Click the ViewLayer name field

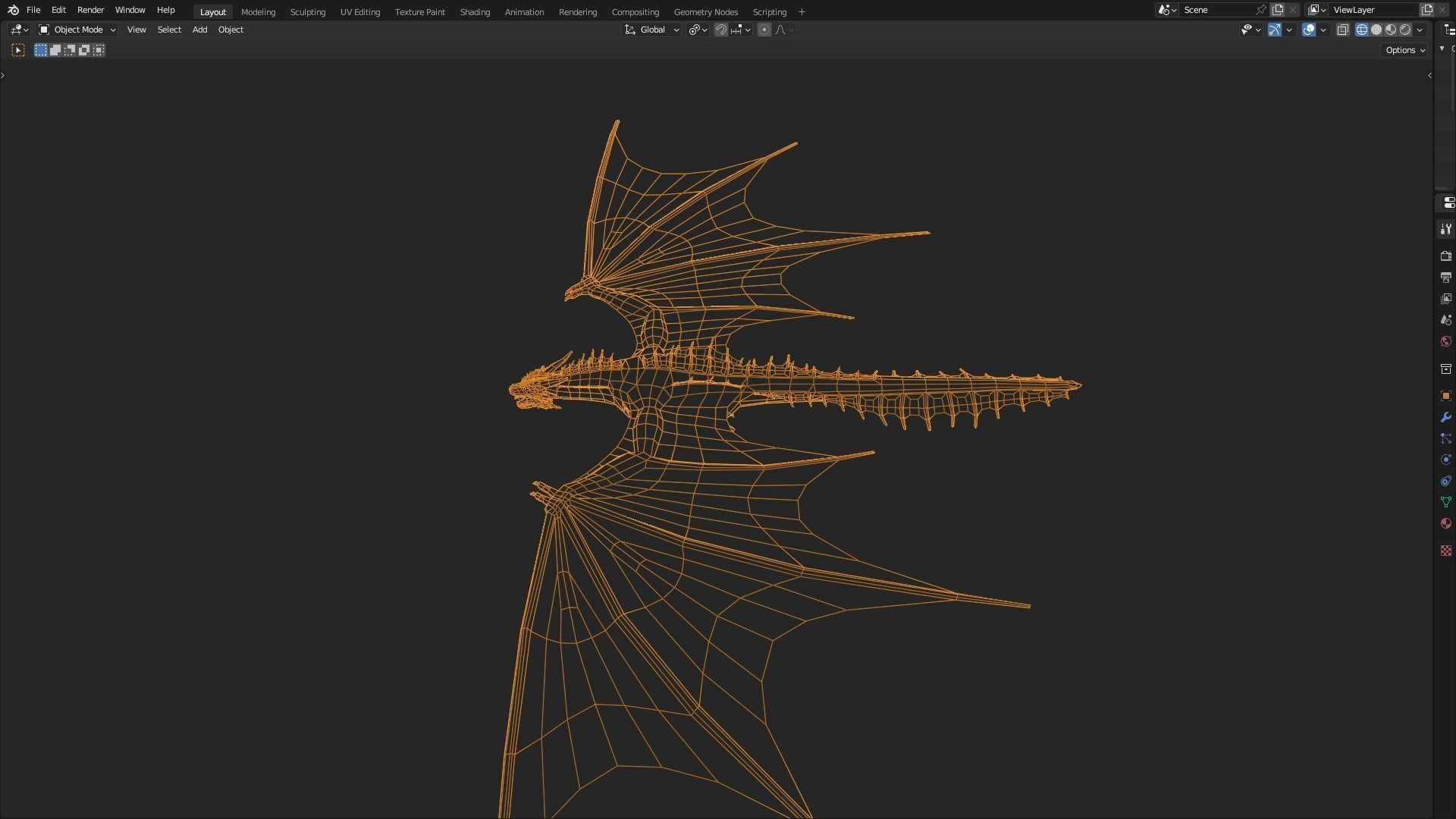coord(1374,10)
